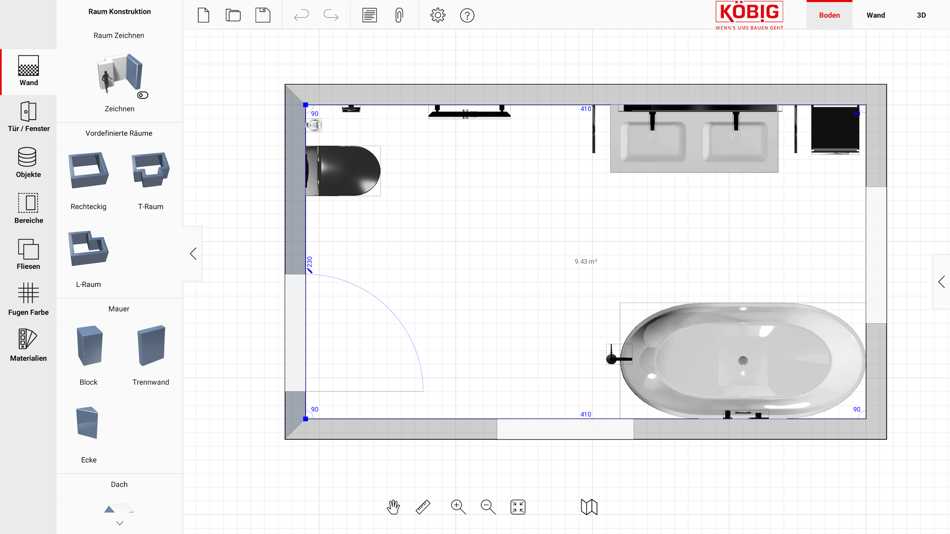This screenshot has width=950, height=534.
Task: Expand the right side panel arrow
Action: point(941,281)
